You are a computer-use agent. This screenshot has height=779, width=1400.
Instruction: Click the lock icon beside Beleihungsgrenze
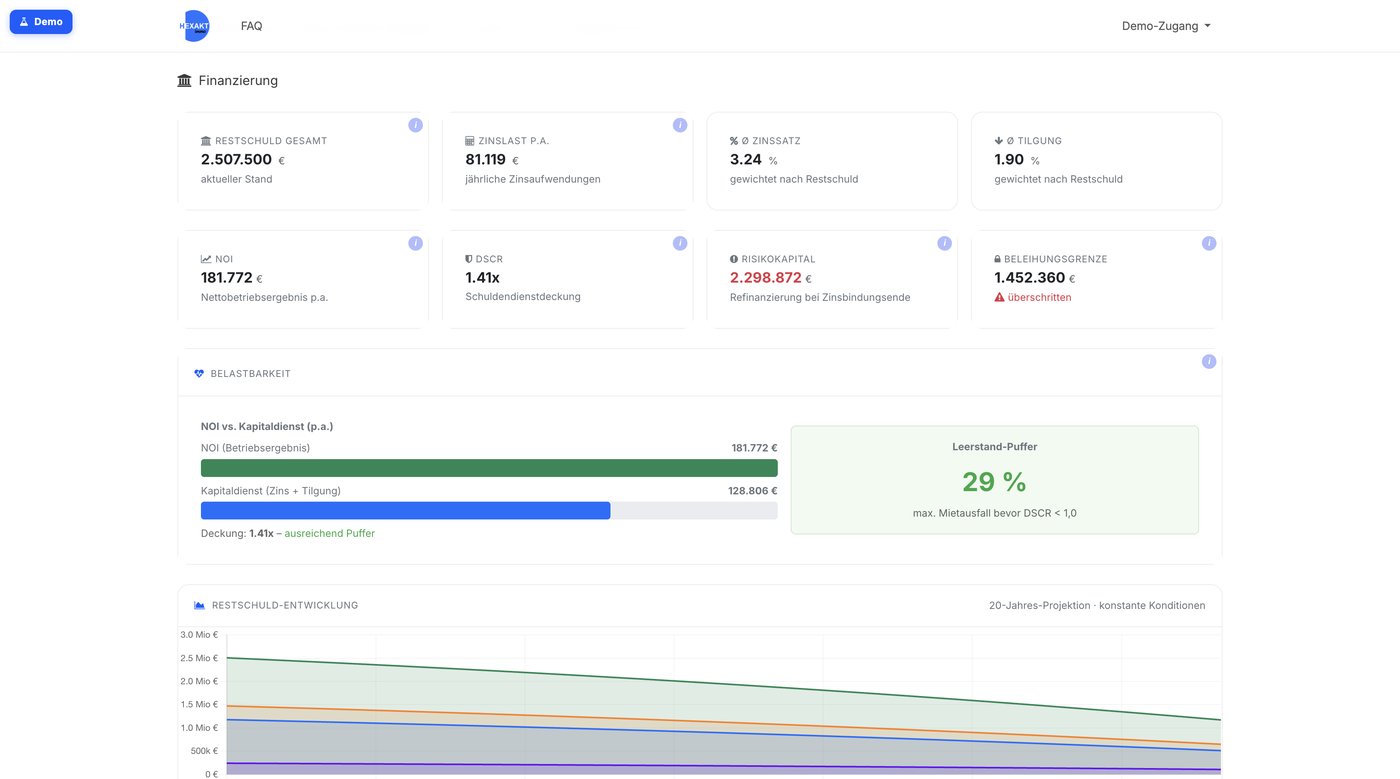click(x=998, y=259)
